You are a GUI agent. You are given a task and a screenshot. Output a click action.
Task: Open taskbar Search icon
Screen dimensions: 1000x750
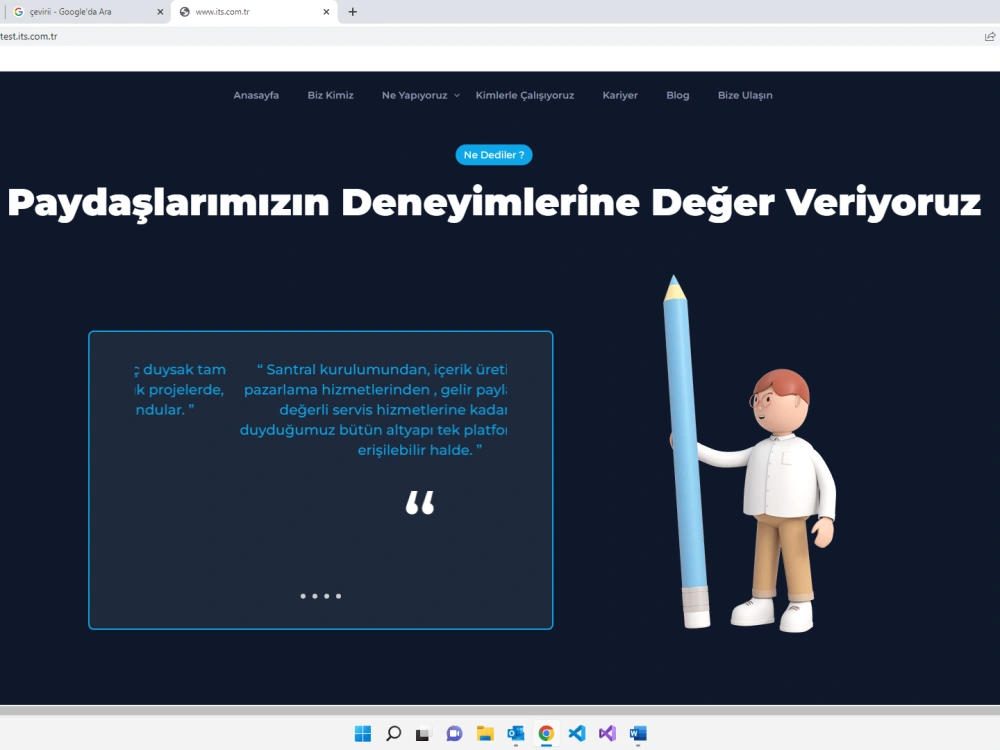click(x=393, y=733)
